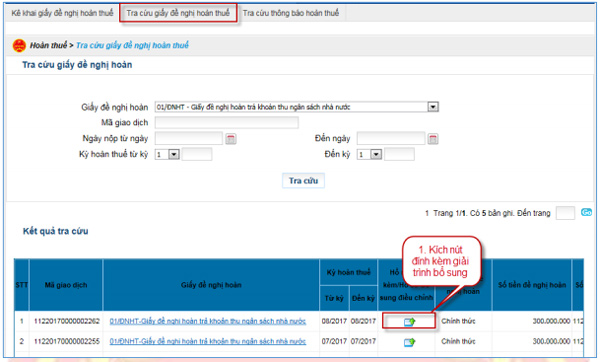This screenshot has width=600, height=362.
Task: Click the 'Chính thức' status in row 2
Action: (x=458, y=341)
